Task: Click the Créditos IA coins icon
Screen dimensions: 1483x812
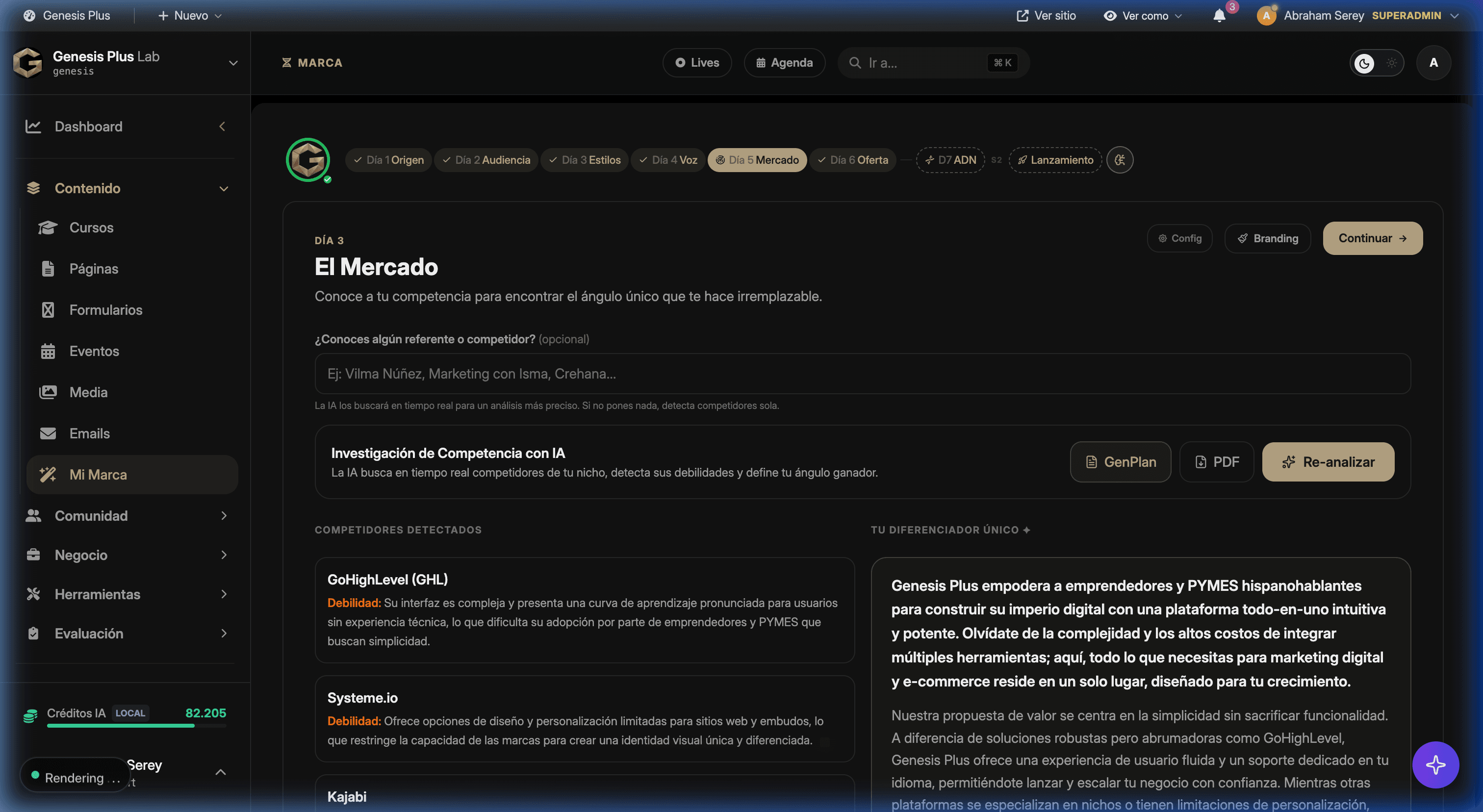Action: coord(30,715)
